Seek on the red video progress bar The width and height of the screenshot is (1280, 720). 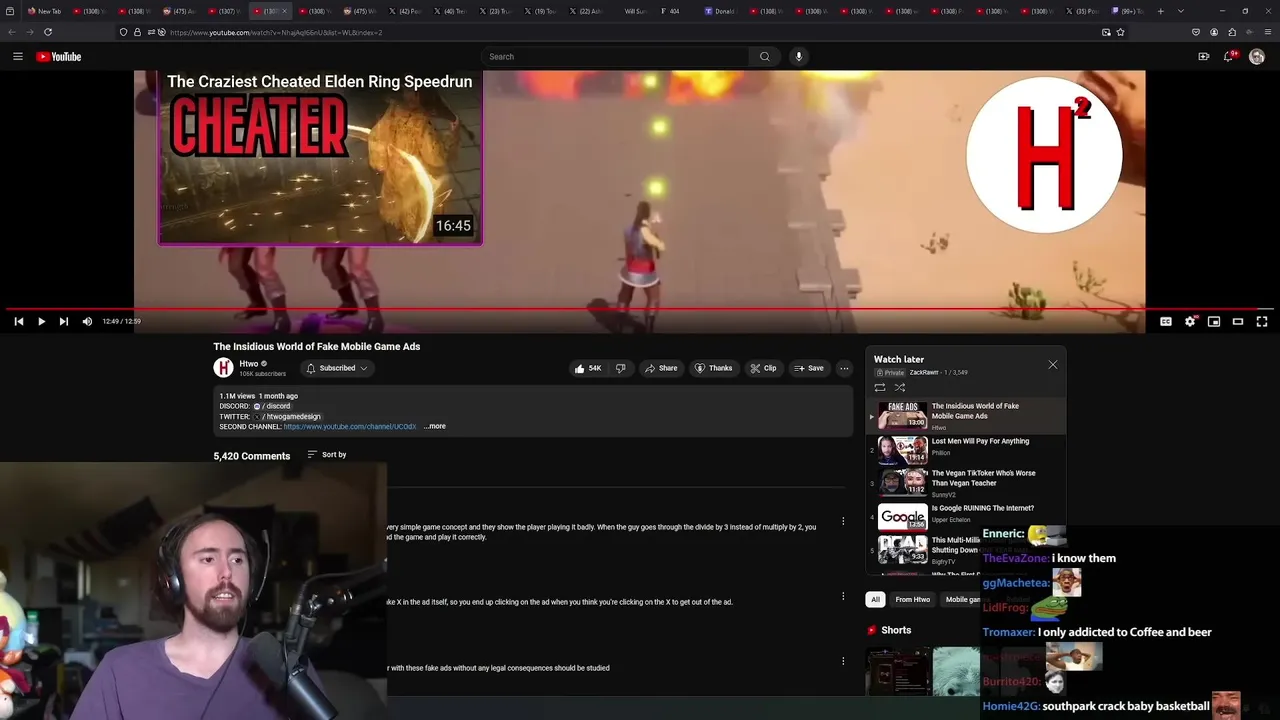pos(640,310)
